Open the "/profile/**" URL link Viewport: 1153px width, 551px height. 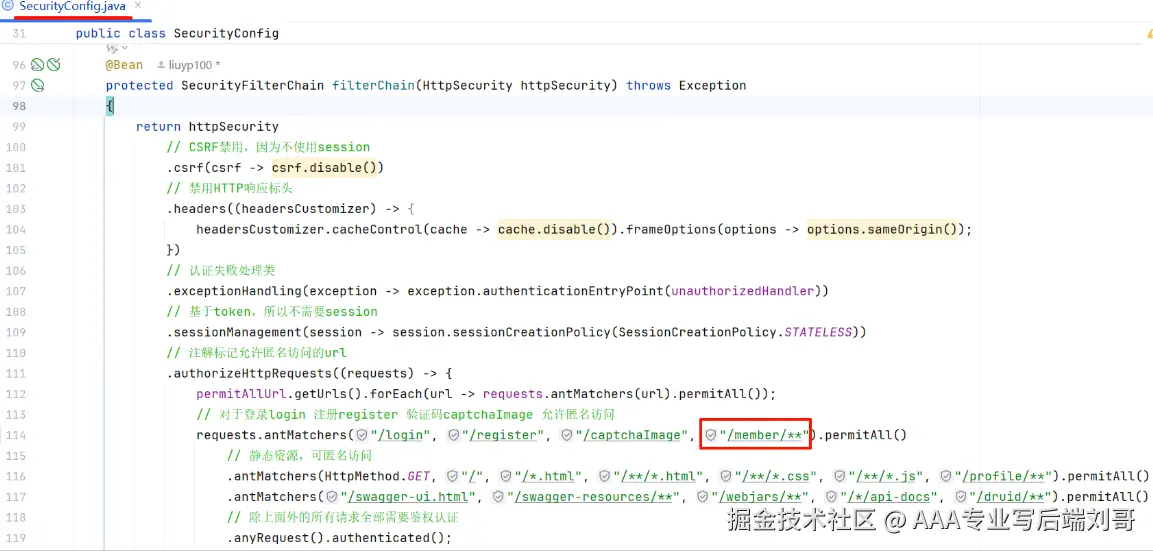pos(1004,476)
